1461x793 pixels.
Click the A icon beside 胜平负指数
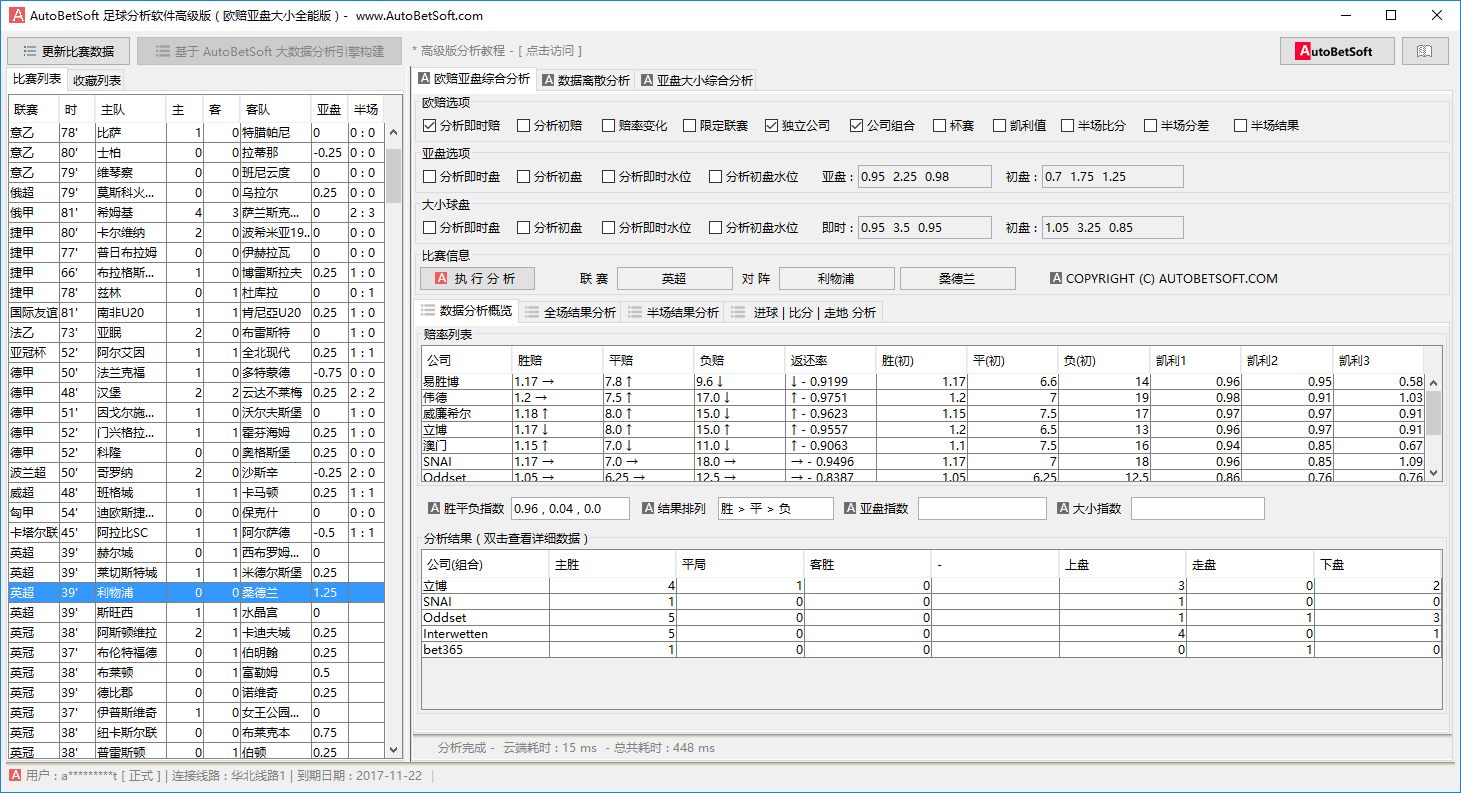click(x=434, y=508)
